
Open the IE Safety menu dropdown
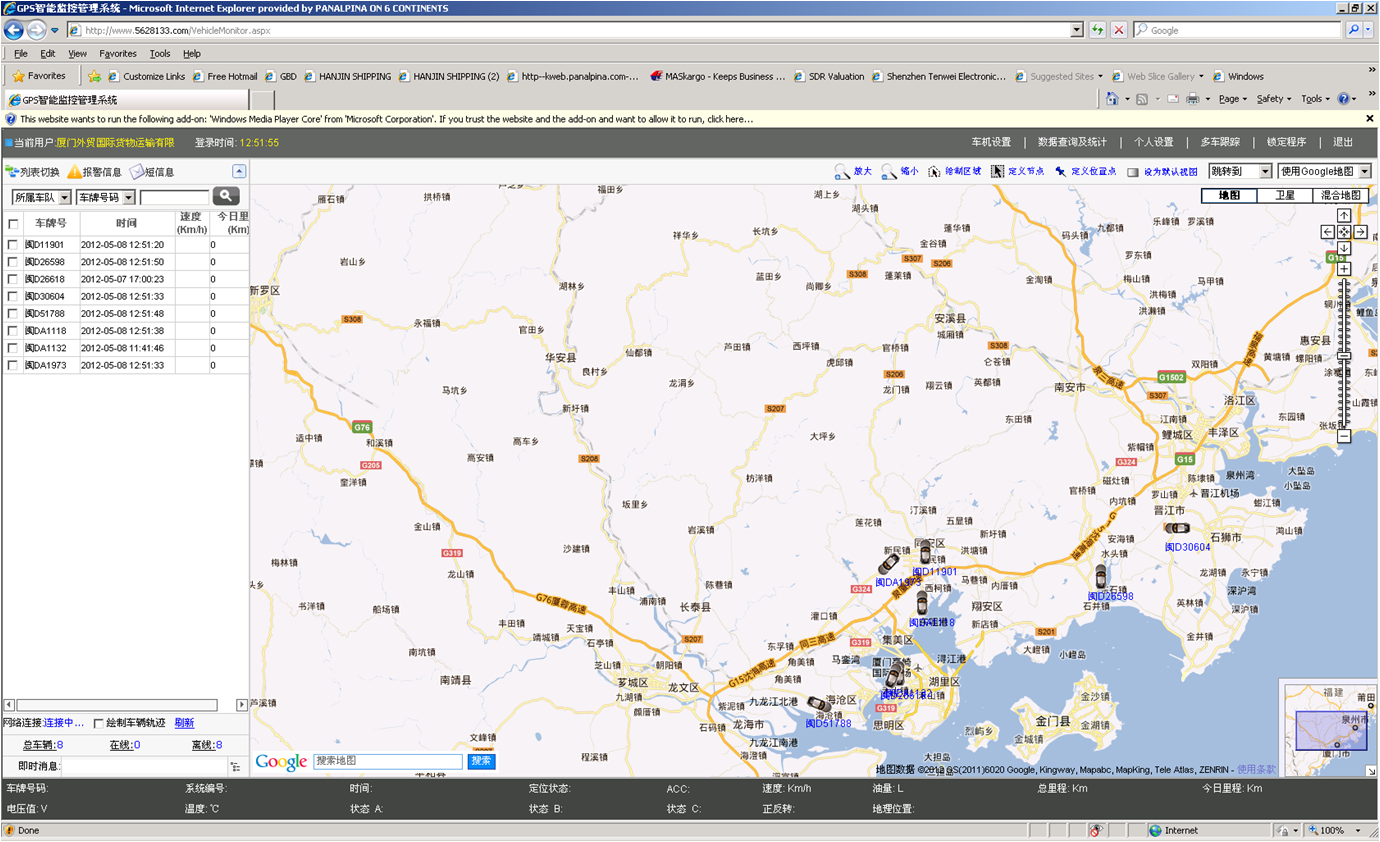[x=1274, y=99]
